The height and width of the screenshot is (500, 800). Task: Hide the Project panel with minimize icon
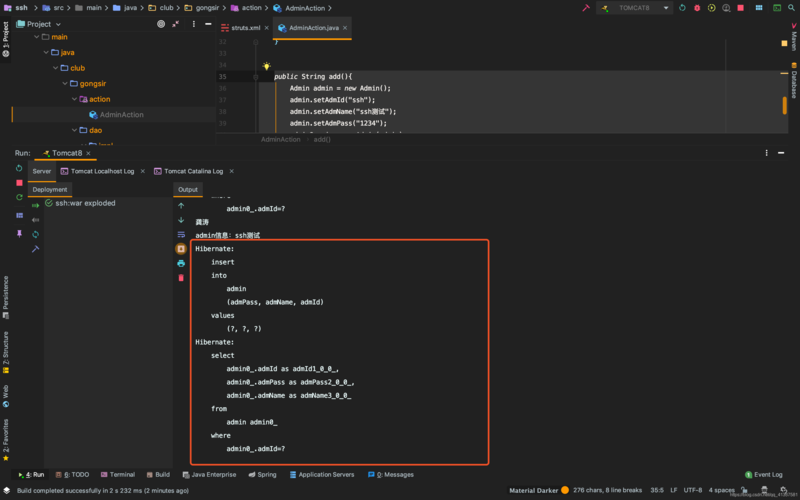(208, 24)
